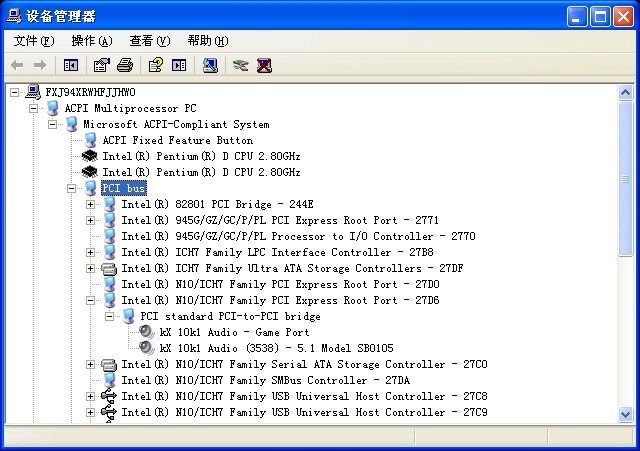This screenshot has height=451, width=640.
Task: Collapse the PCI bus node
Action: [71, 188]
